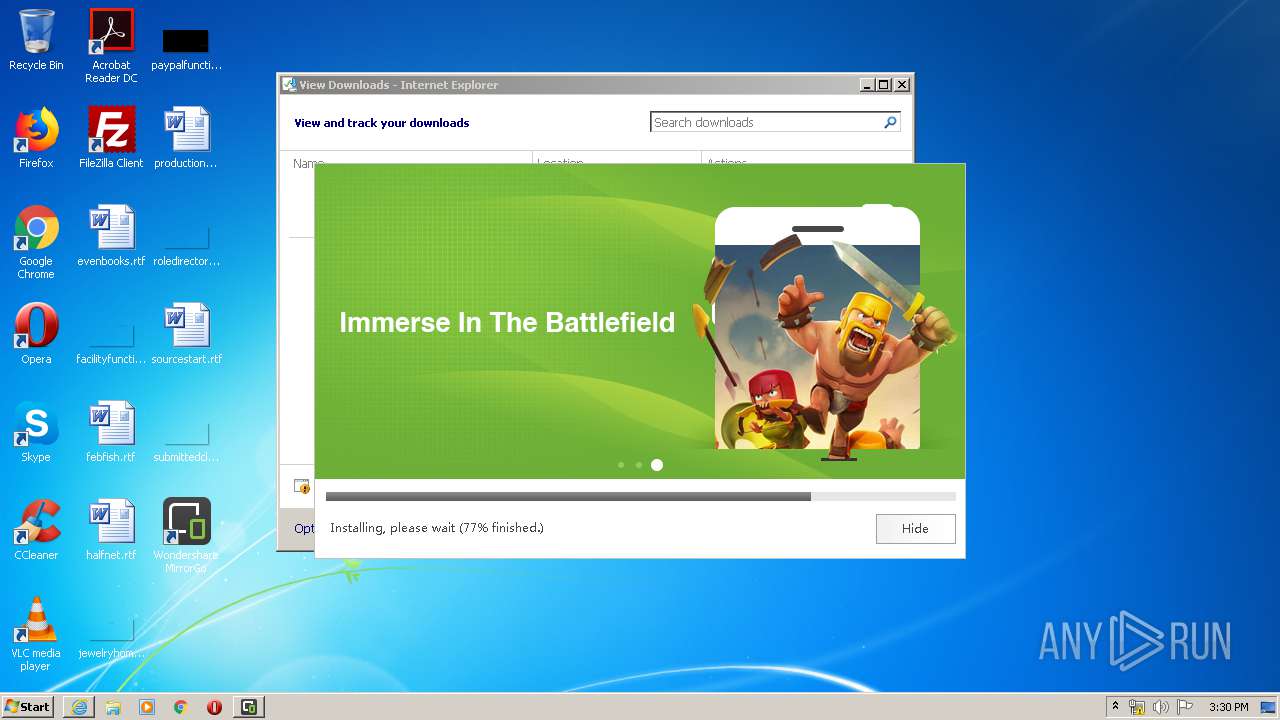Image resolution: width=1280 pixels, height=720 pixels.
Task: Select the second slideshow dot indicator
Action: point(639,465)
